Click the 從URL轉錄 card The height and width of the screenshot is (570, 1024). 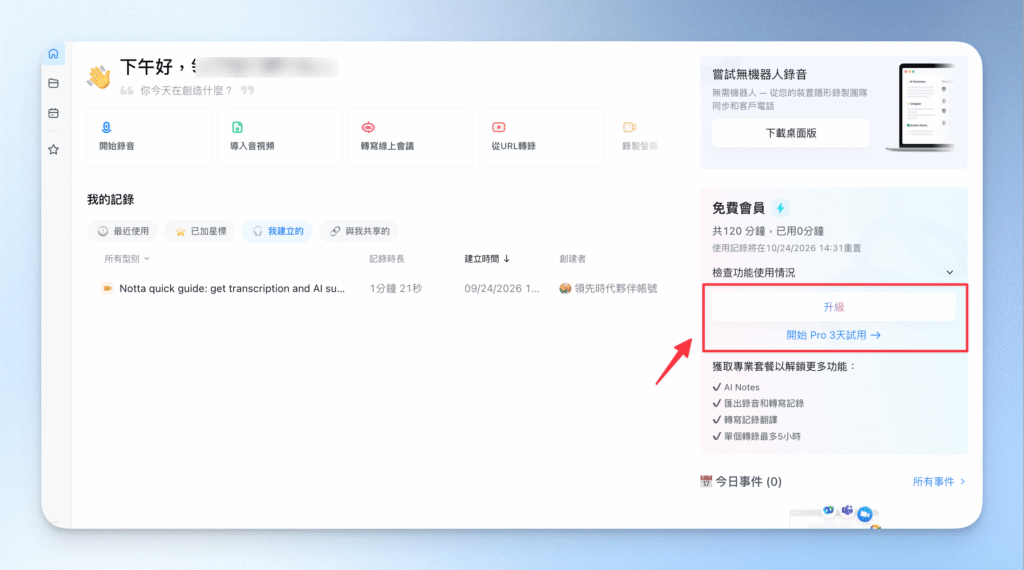(541, 136)
